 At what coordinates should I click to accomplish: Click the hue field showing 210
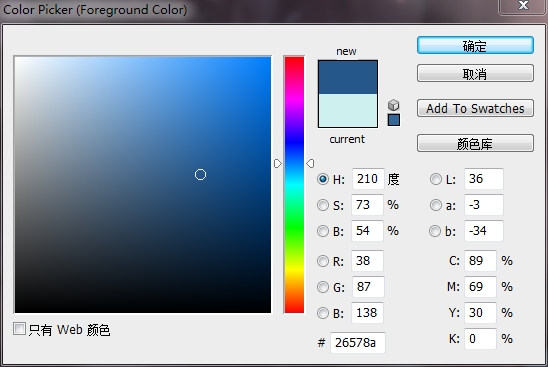[x=368, y=179]
